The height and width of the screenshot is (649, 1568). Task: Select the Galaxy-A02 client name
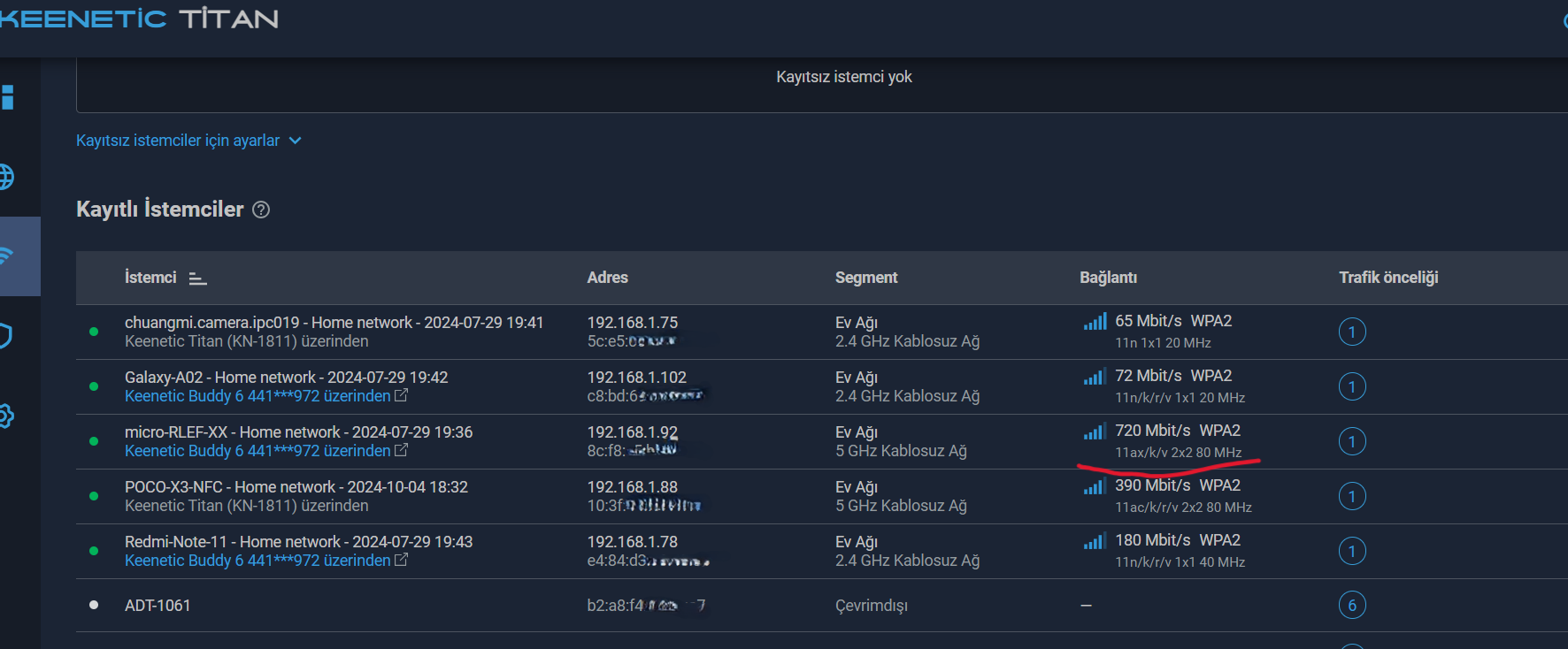tap(286, 378)
